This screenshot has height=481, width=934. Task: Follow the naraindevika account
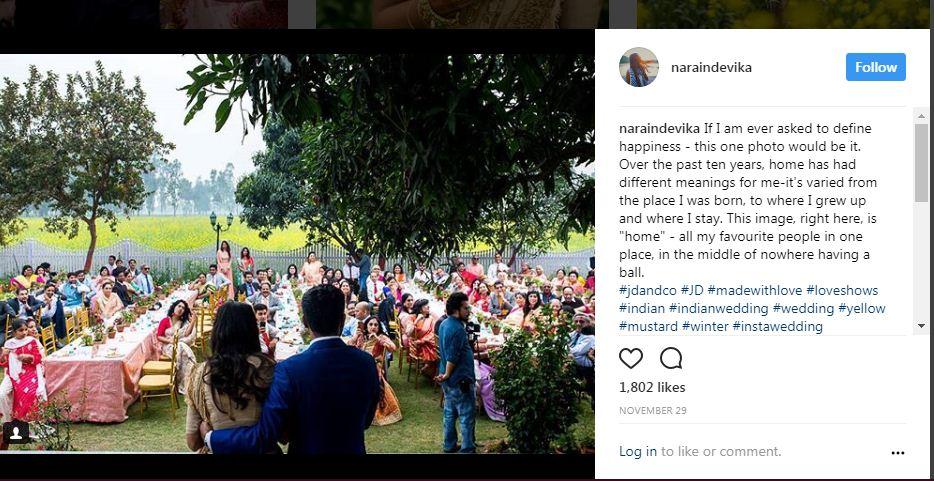[x=876, y=67]
